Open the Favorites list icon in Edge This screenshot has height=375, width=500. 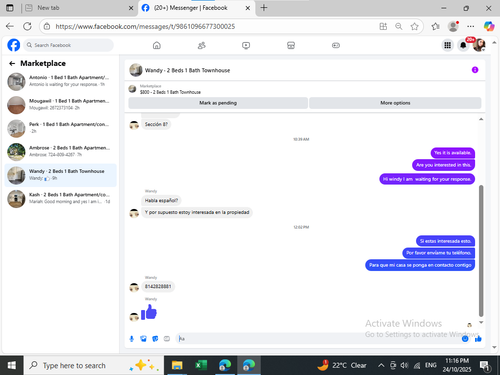(x=435, y=26)
